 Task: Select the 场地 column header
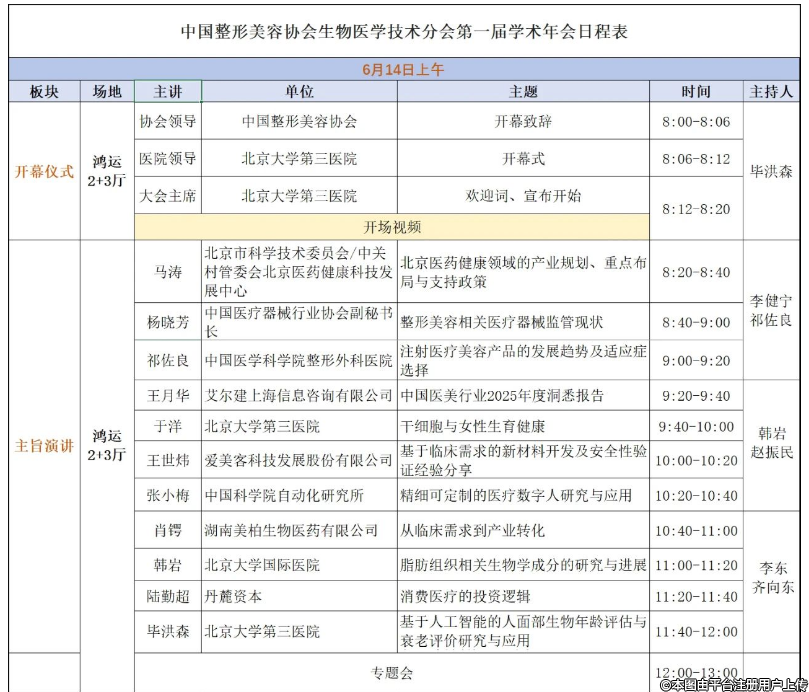click(107, 92)
